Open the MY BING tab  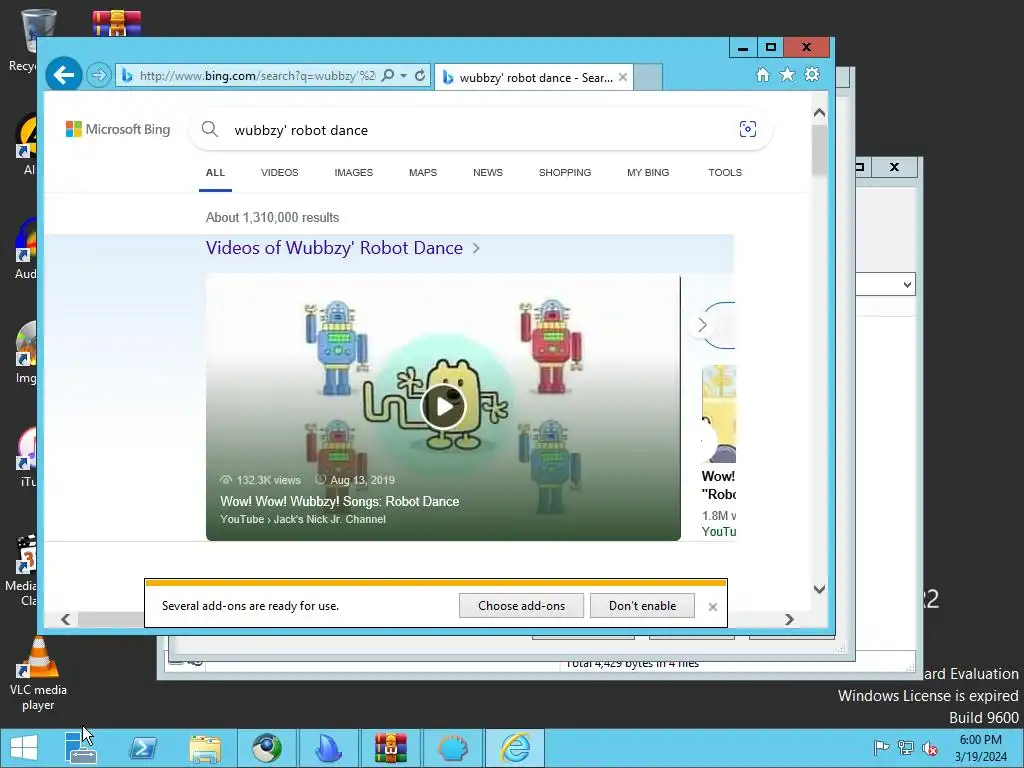point(648,172)
